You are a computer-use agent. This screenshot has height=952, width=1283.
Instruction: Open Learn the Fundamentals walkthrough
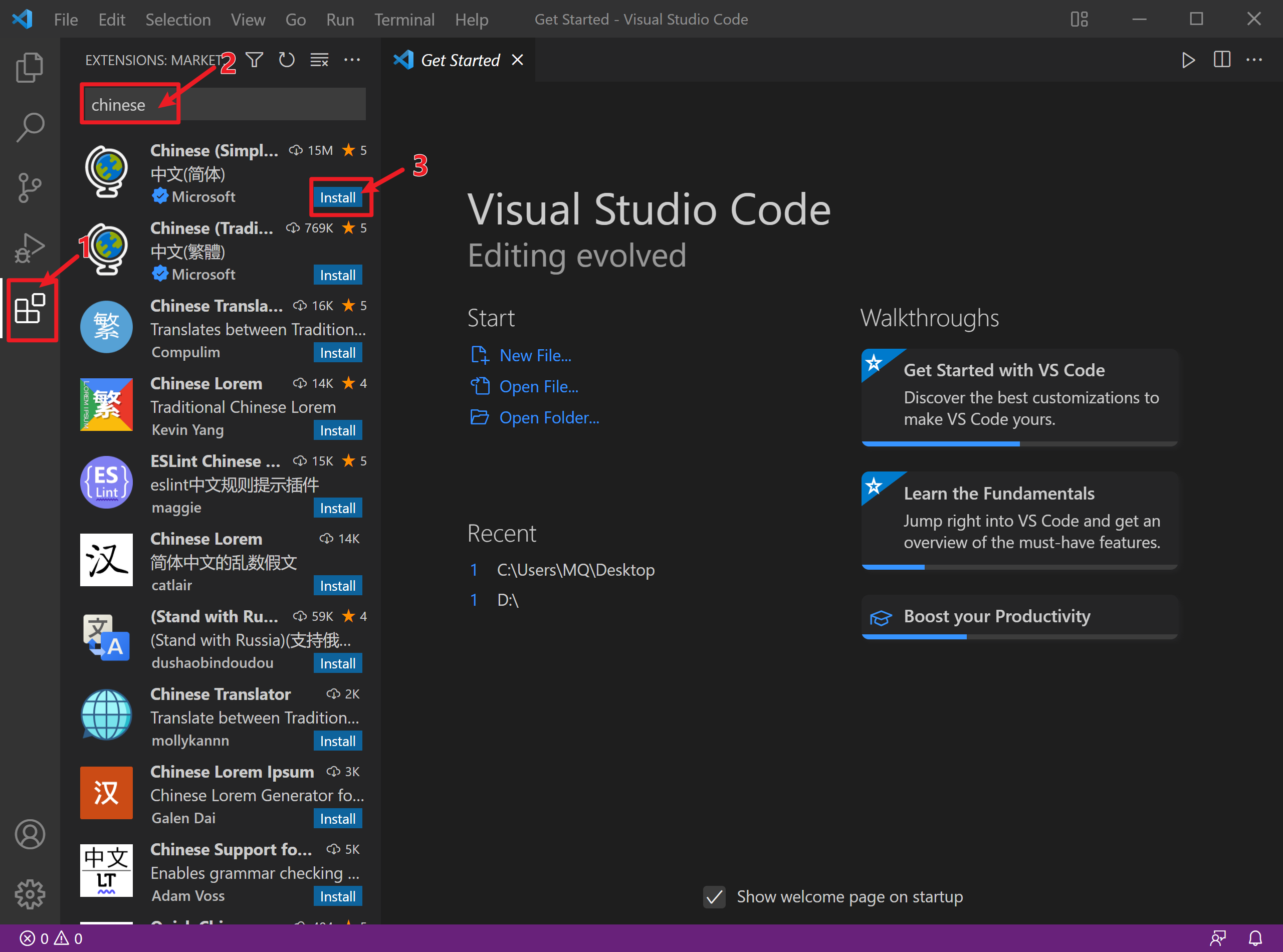pyautogui.click(x=1019, y=521)
